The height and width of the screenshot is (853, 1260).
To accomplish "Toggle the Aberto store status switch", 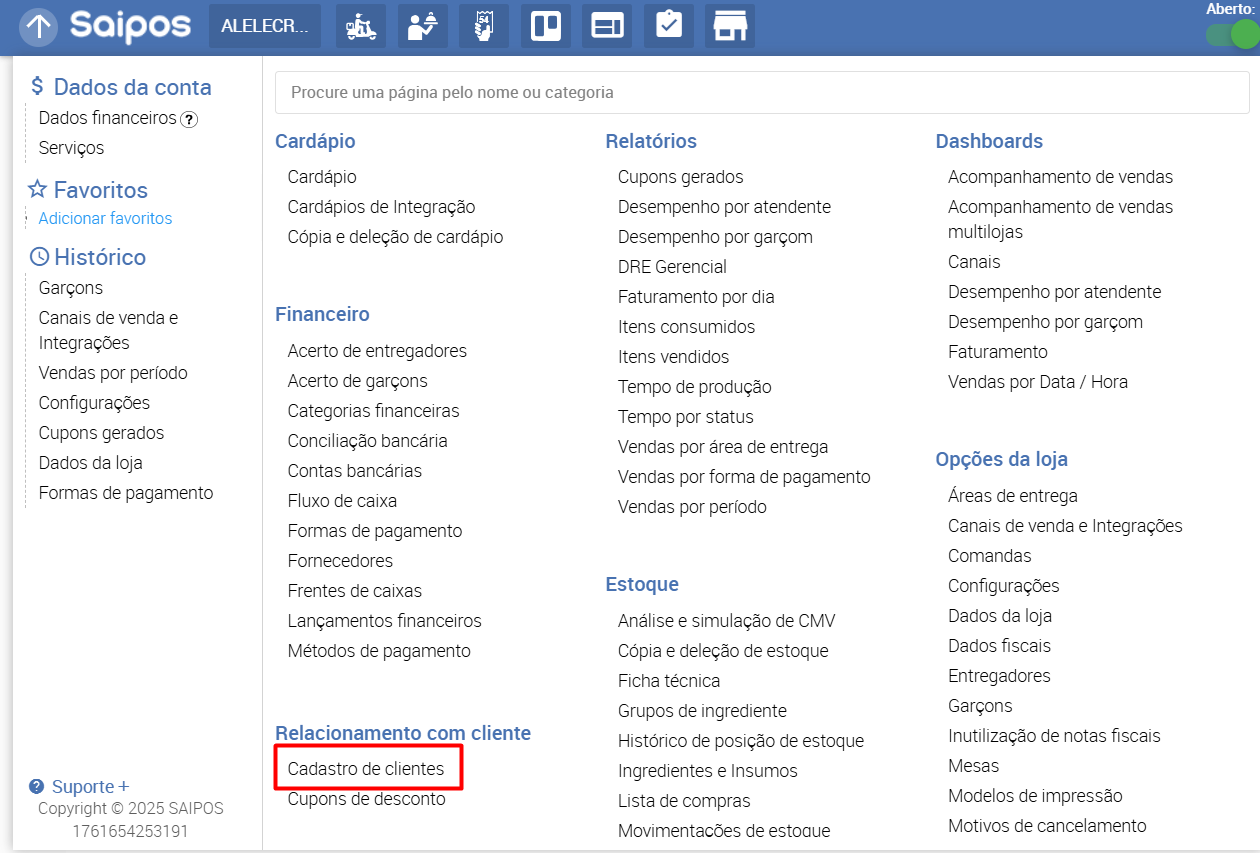I will pyautogui.click(x=1231, y=35).
